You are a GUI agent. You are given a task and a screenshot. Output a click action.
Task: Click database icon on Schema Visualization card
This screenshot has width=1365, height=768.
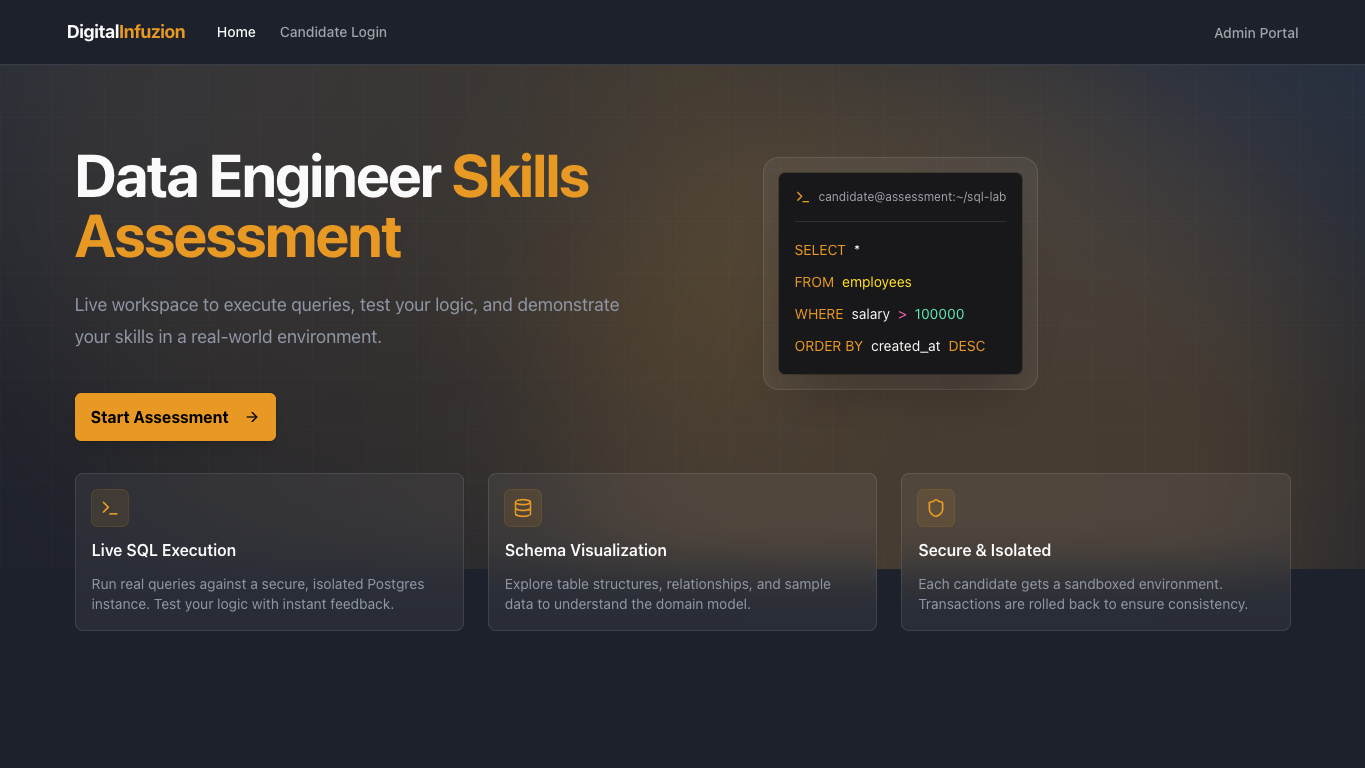(x=523, y=508)
